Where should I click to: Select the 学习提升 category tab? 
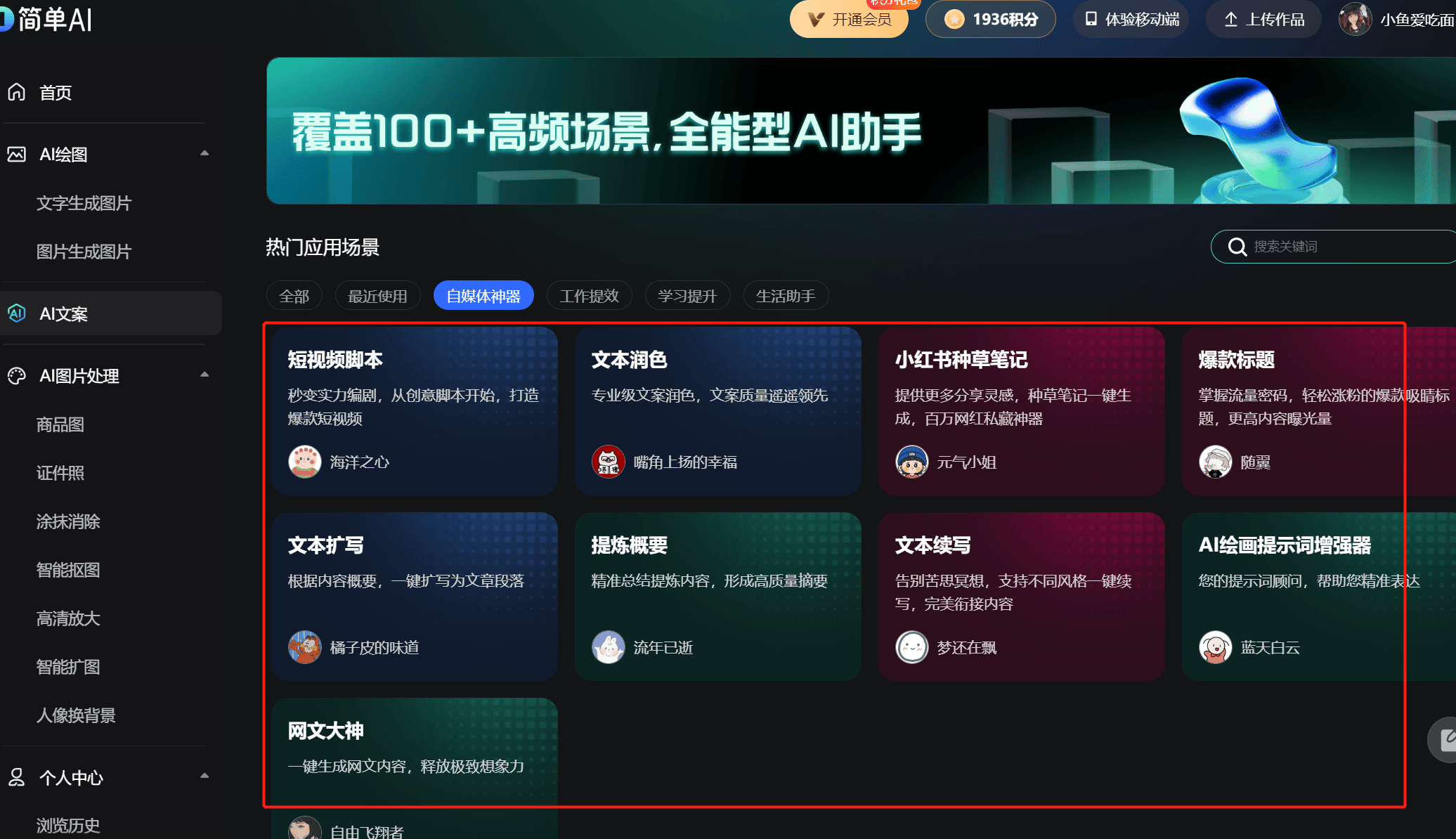click(687, 296)
